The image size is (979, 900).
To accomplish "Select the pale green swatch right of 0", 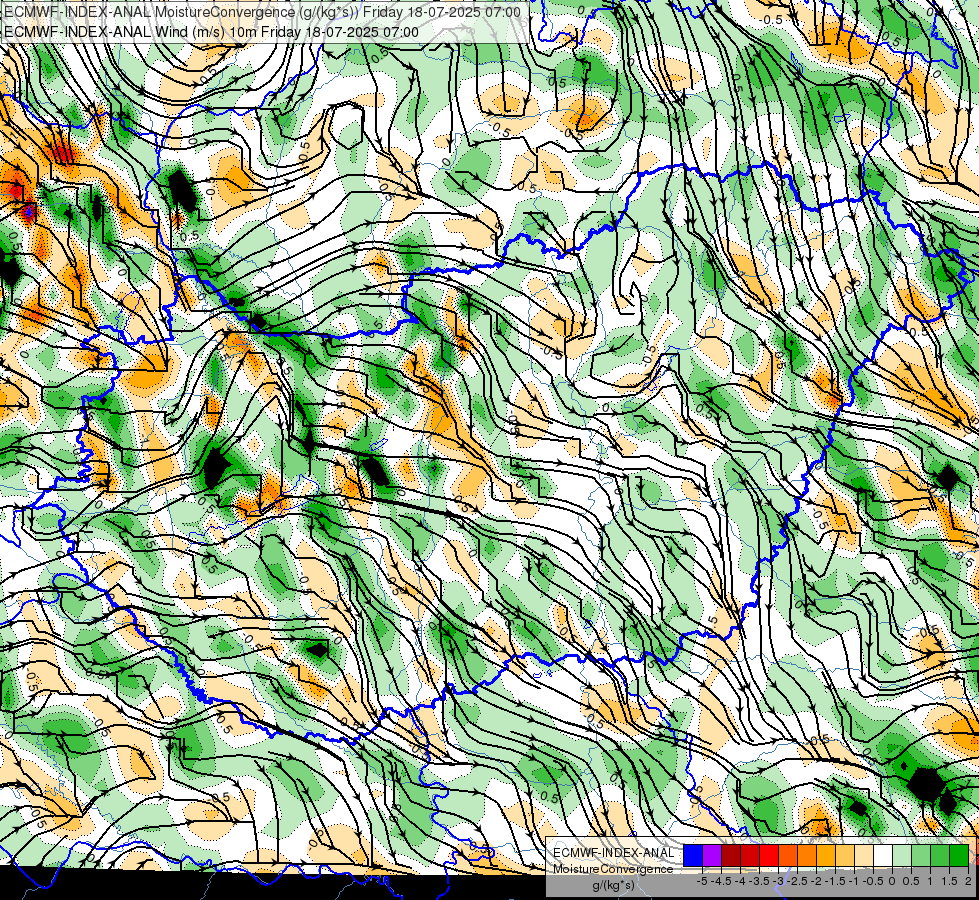I will (902, 855).
